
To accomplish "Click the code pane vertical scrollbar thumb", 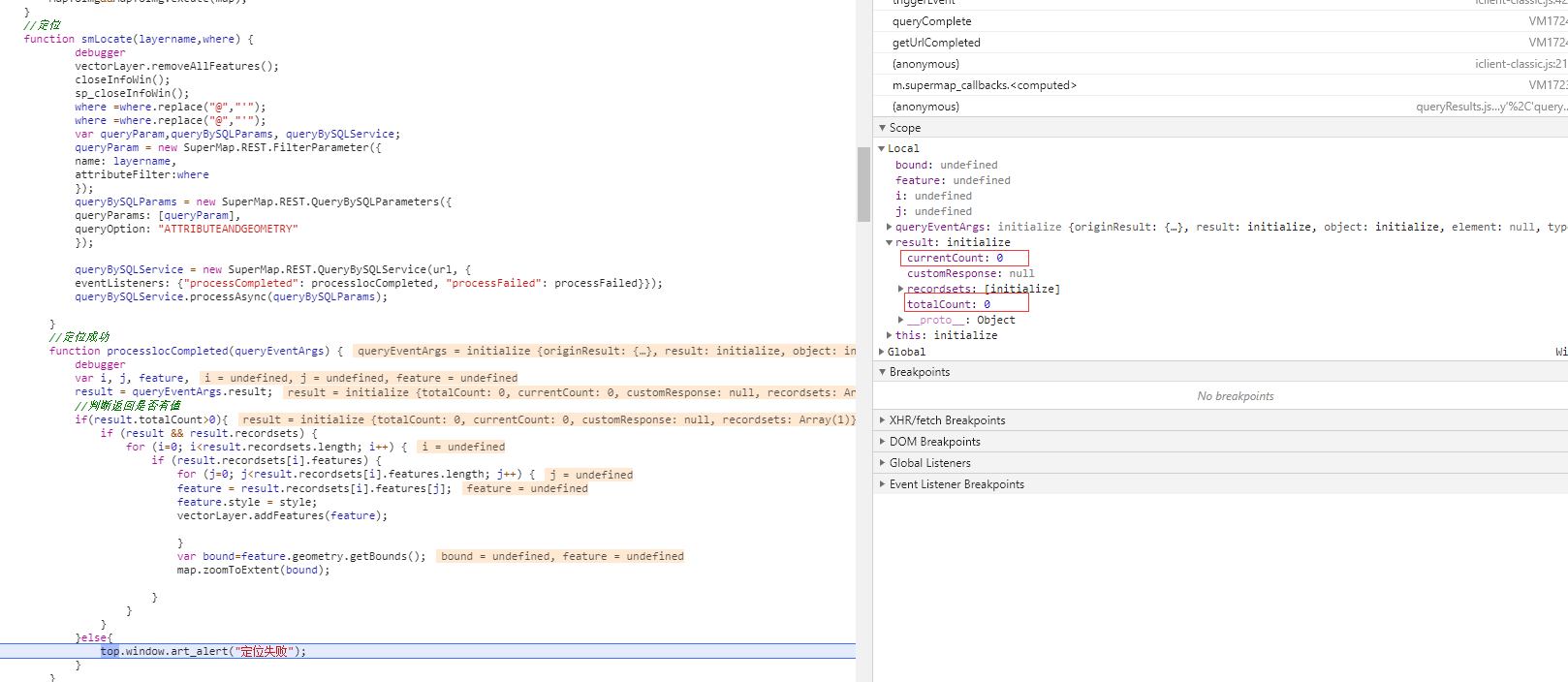I will point(863,184).
